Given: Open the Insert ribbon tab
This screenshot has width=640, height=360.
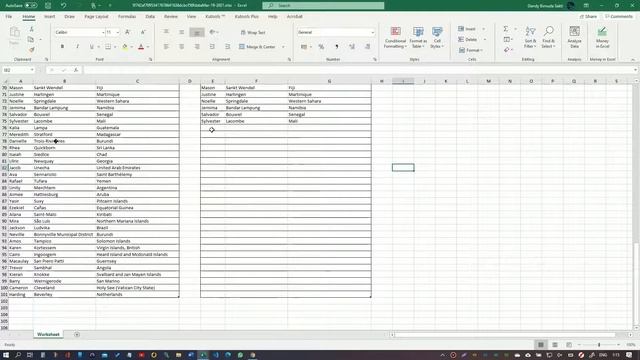Looking at the screenshot, I should click(x=49, y=17).
